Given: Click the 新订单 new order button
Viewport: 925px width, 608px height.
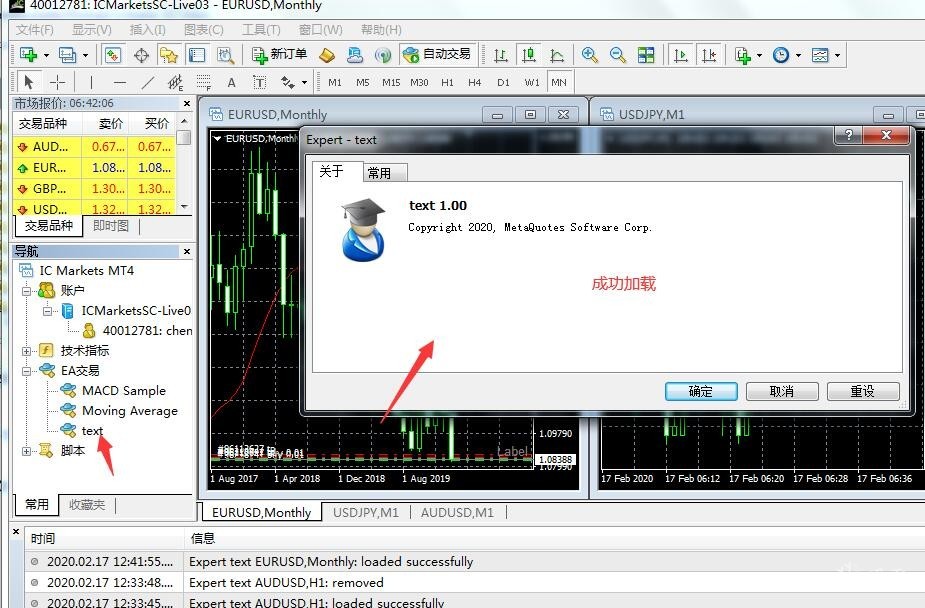Looking at the screenshot, I should pyautogui.click(x=279, y=55).
